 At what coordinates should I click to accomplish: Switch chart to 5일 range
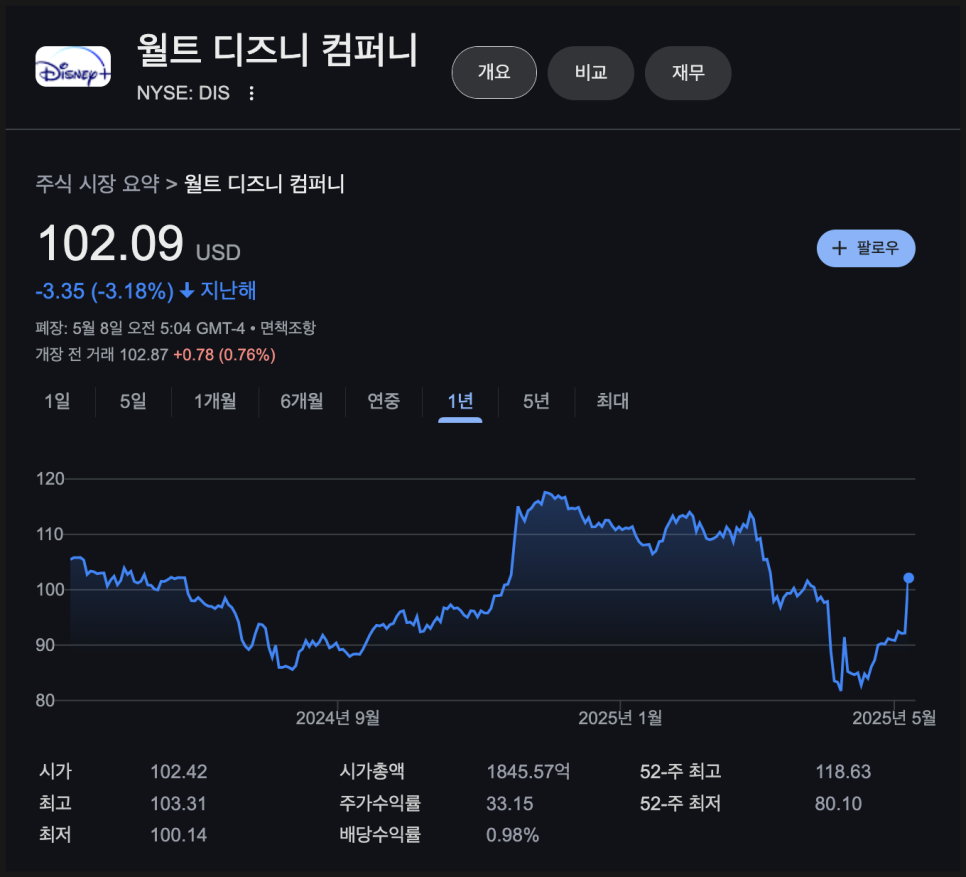coord(133,402)
